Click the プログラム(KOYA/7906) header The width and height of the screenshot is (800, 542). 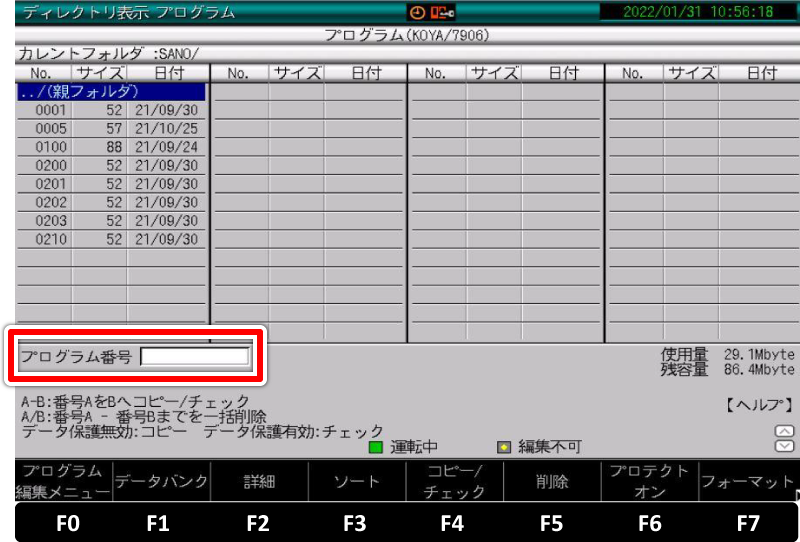click(407, 35)
